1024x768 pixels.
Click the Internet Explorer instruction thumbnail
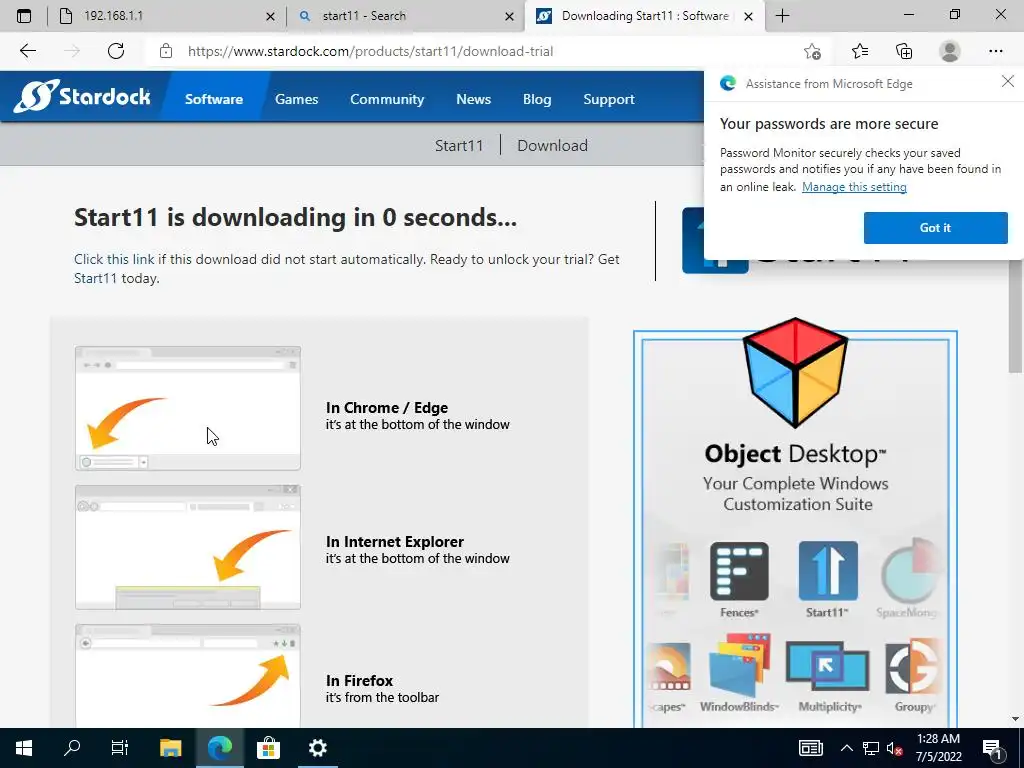coord(188,547)
